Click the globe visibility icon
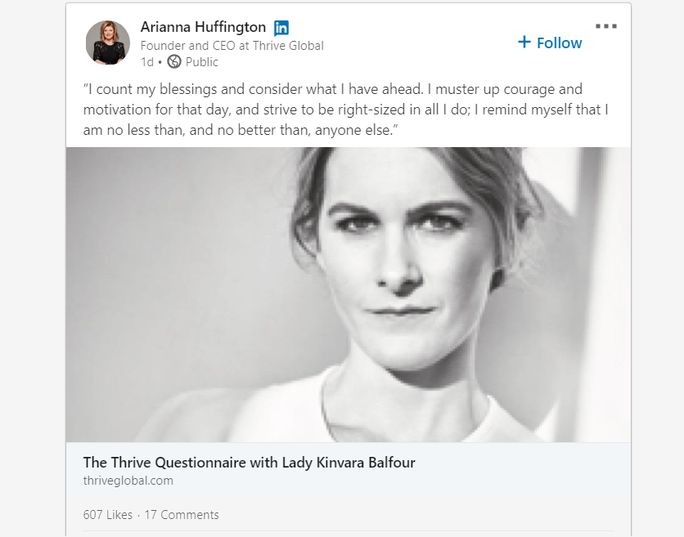684x537 pixels. (175, 62)
